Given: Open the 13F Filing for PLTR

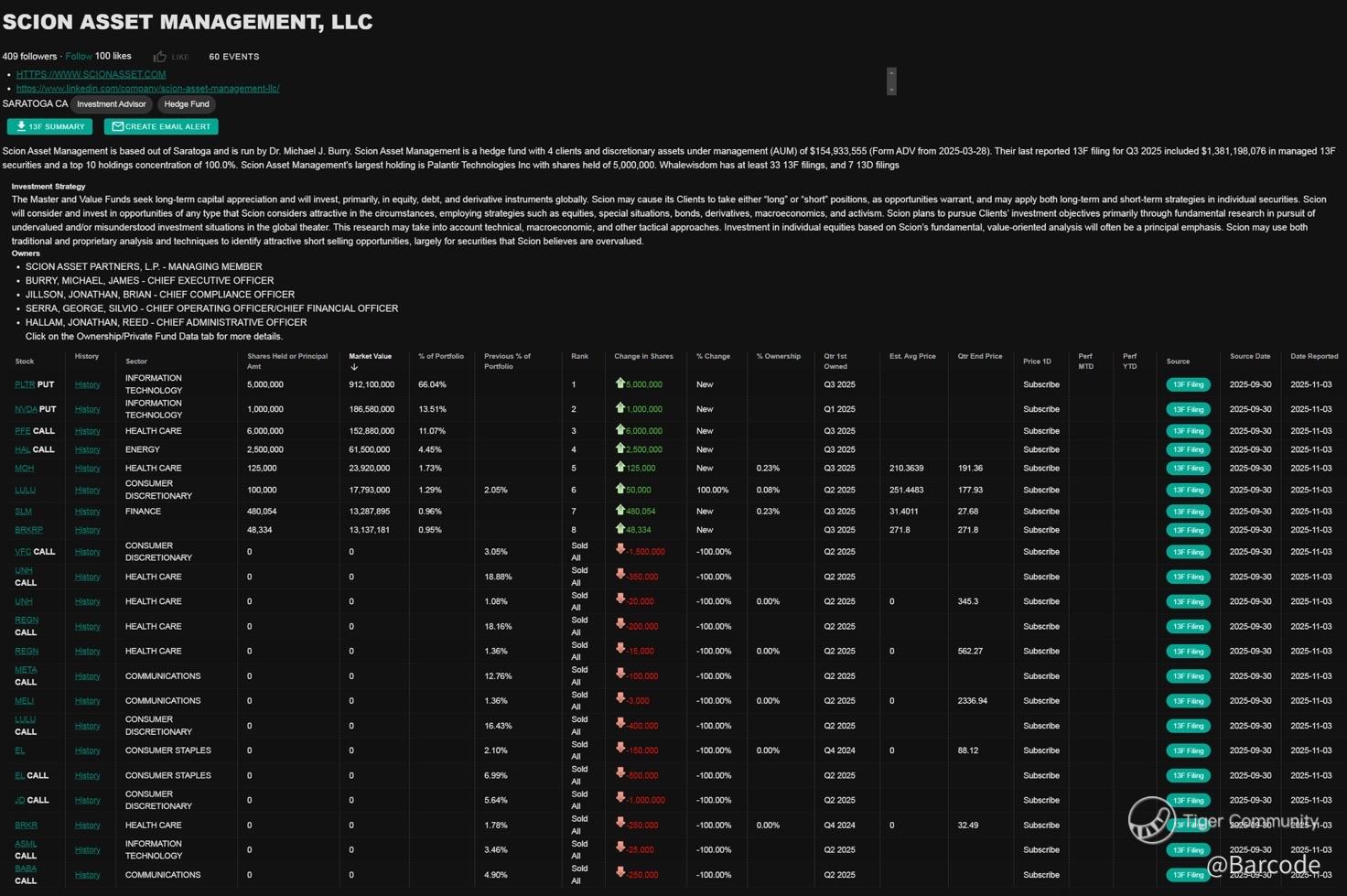Looking at the screenshot, I should pos(1188,384).
